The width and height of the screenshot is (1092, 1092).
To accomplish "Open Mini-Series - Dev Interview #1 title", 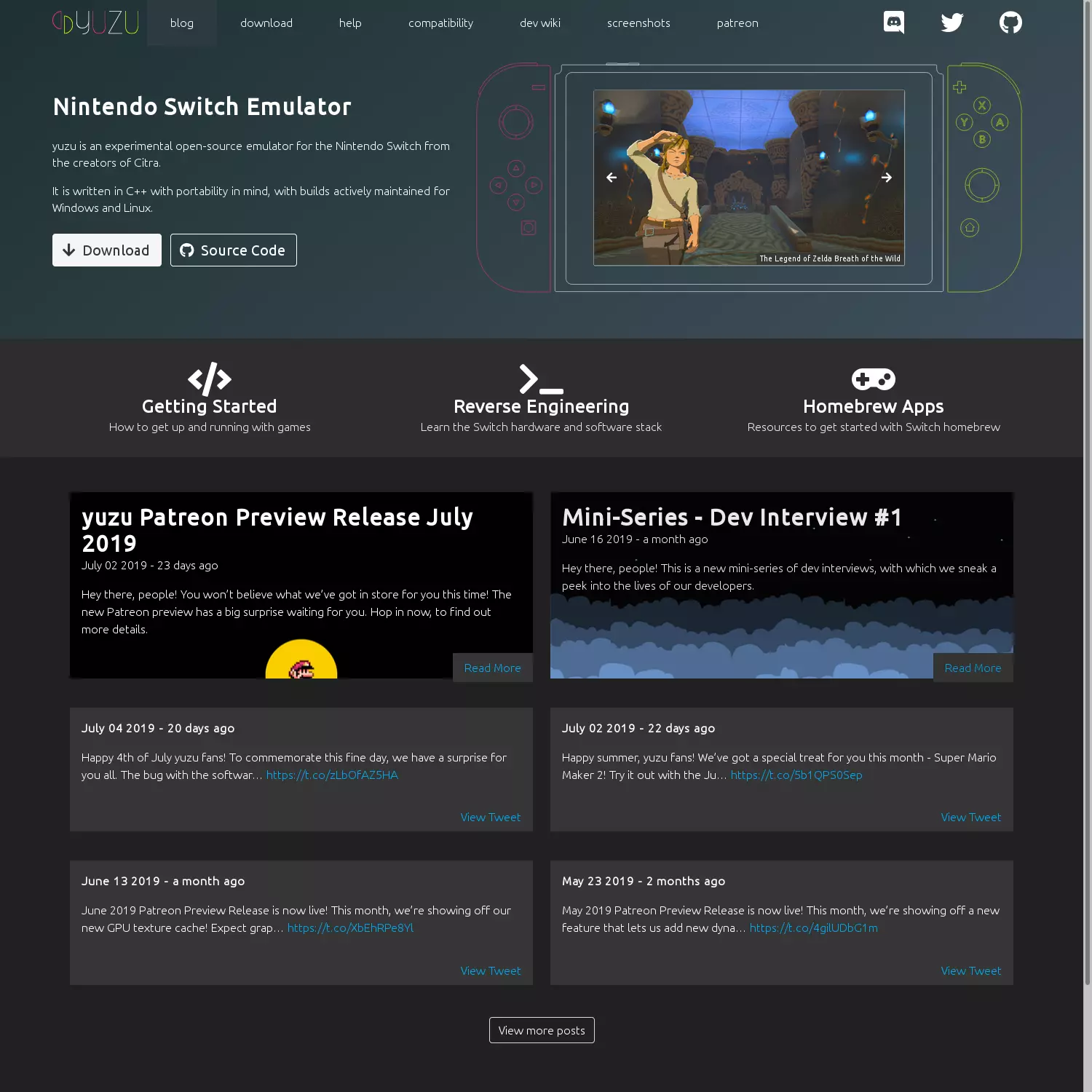I will pyautogui.click(x=732, y=517).
